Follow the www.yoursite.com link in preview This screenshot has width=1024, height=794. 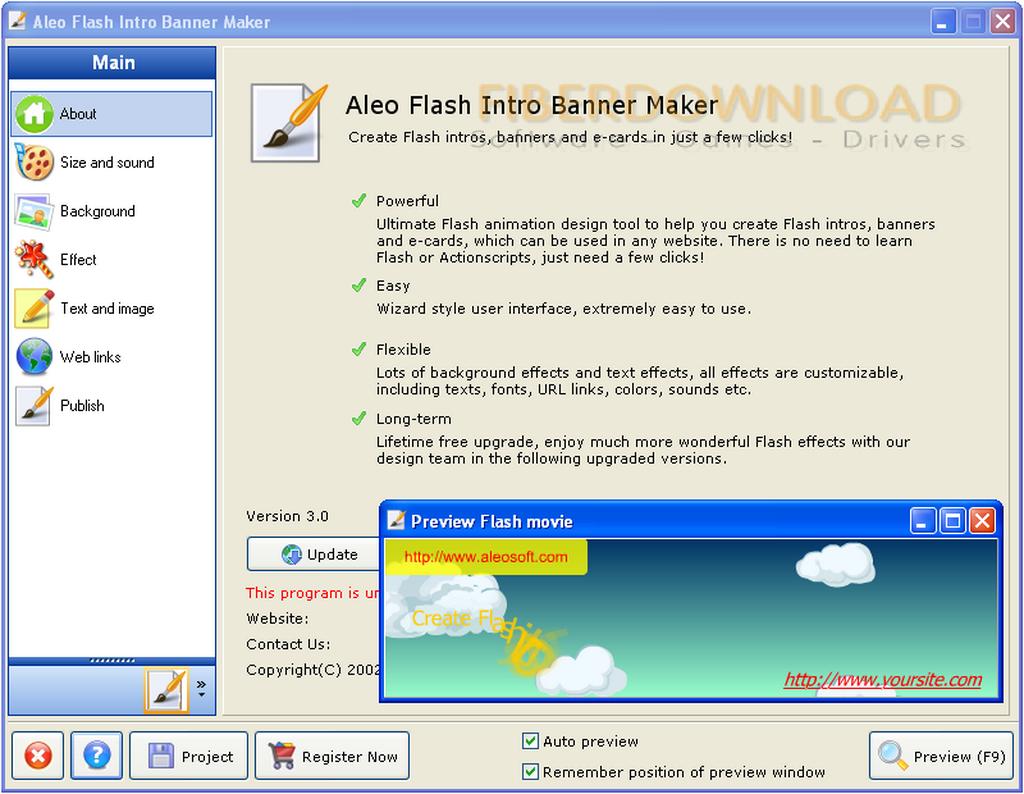[x=883, y=680]
